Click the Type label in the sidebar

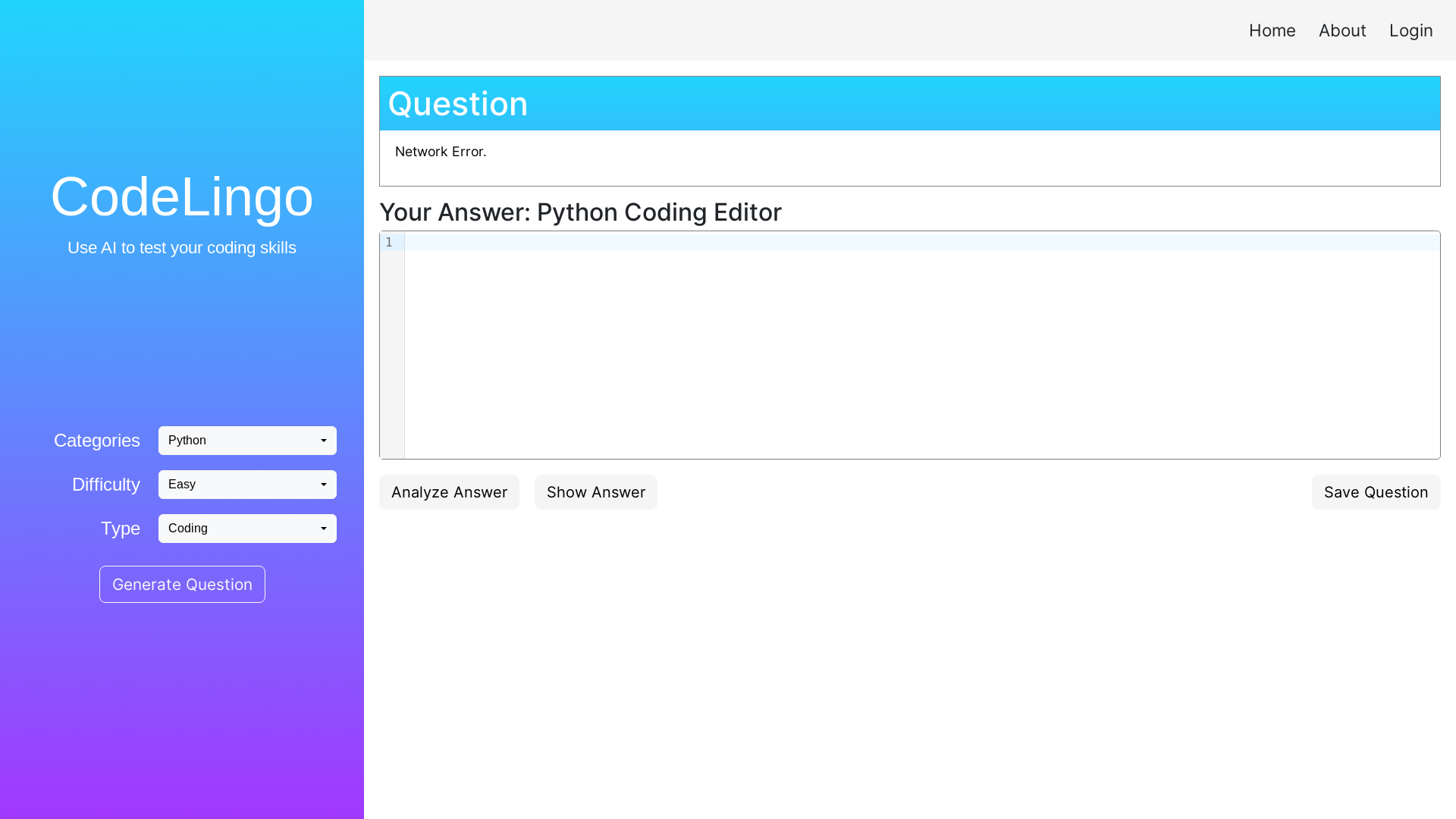tap(121, 529)
